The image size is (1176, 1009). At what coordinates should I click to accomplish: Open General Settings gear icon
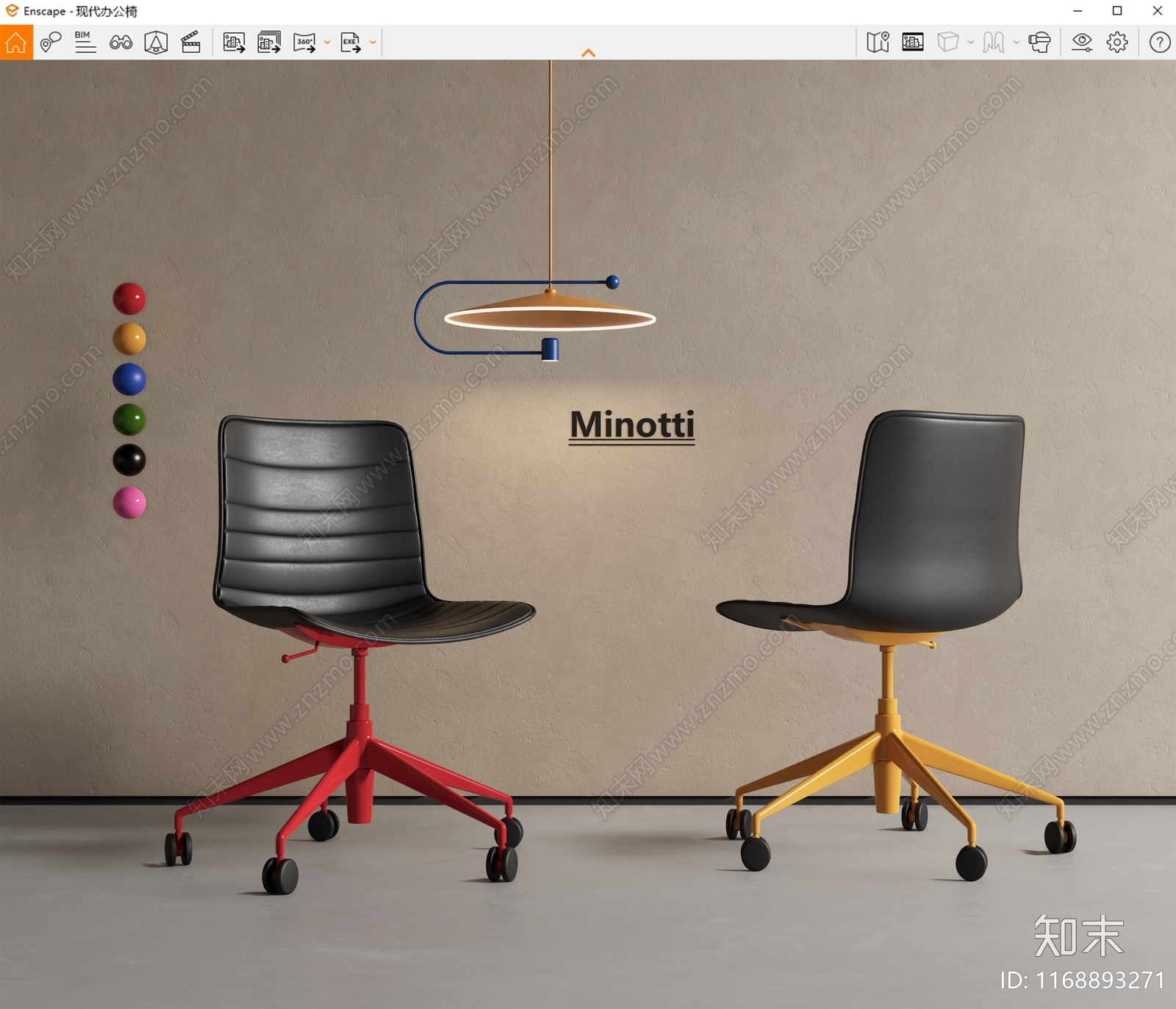1117,42
